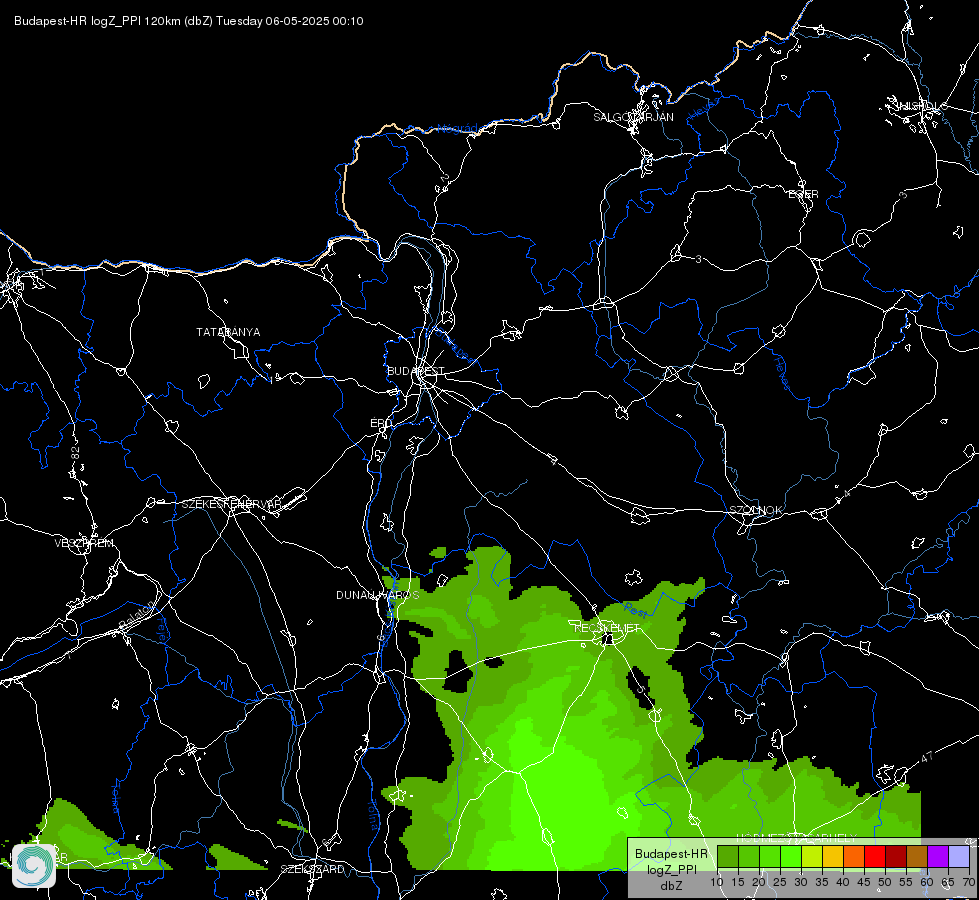Click the SZOLNOK city label
The height and width of the screenshot is (900, 979).
(x=755, y=510)
